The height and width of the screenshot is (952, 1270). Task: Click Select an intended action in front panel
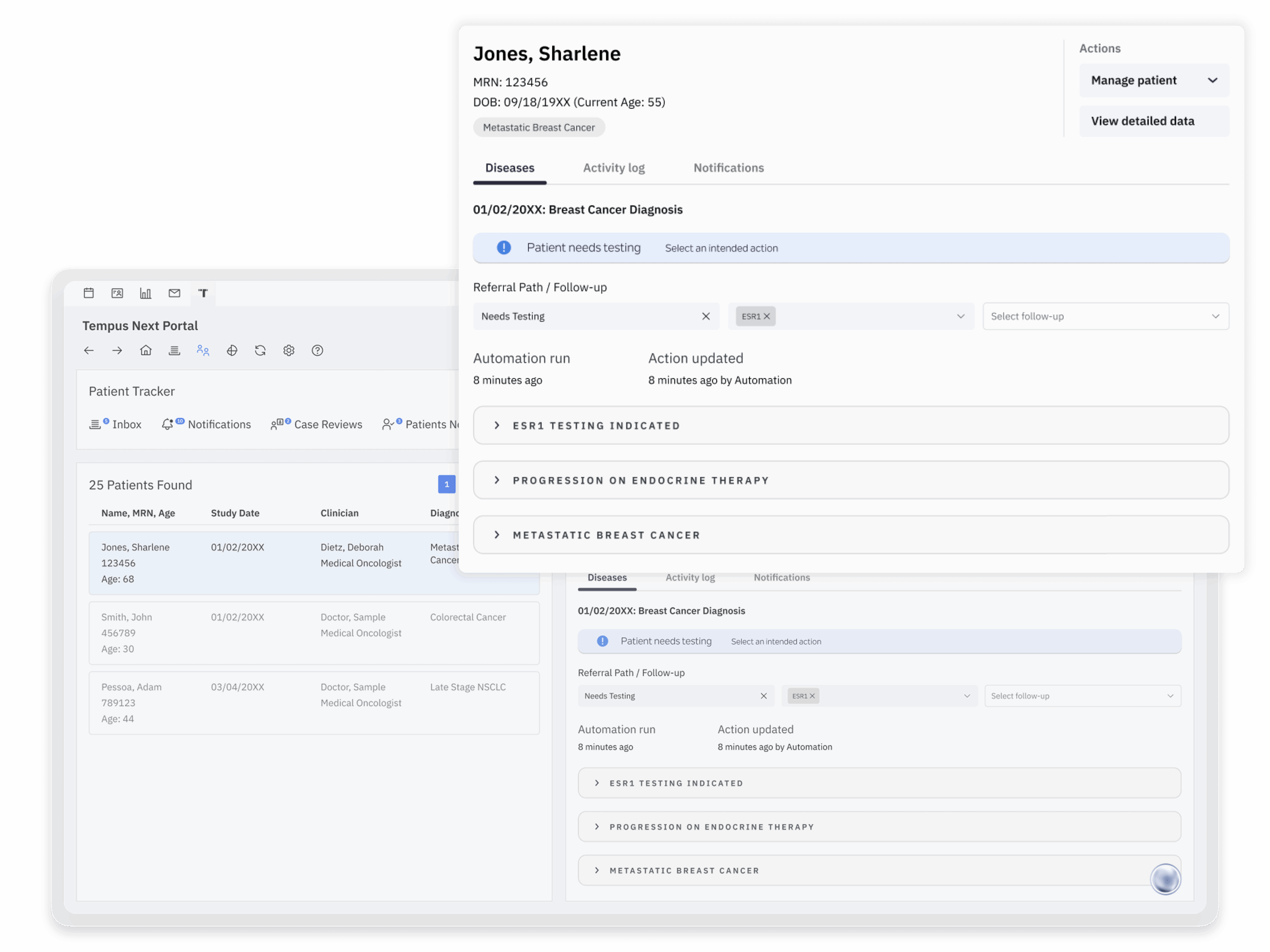pyautogui.click(x=722, y=248)
